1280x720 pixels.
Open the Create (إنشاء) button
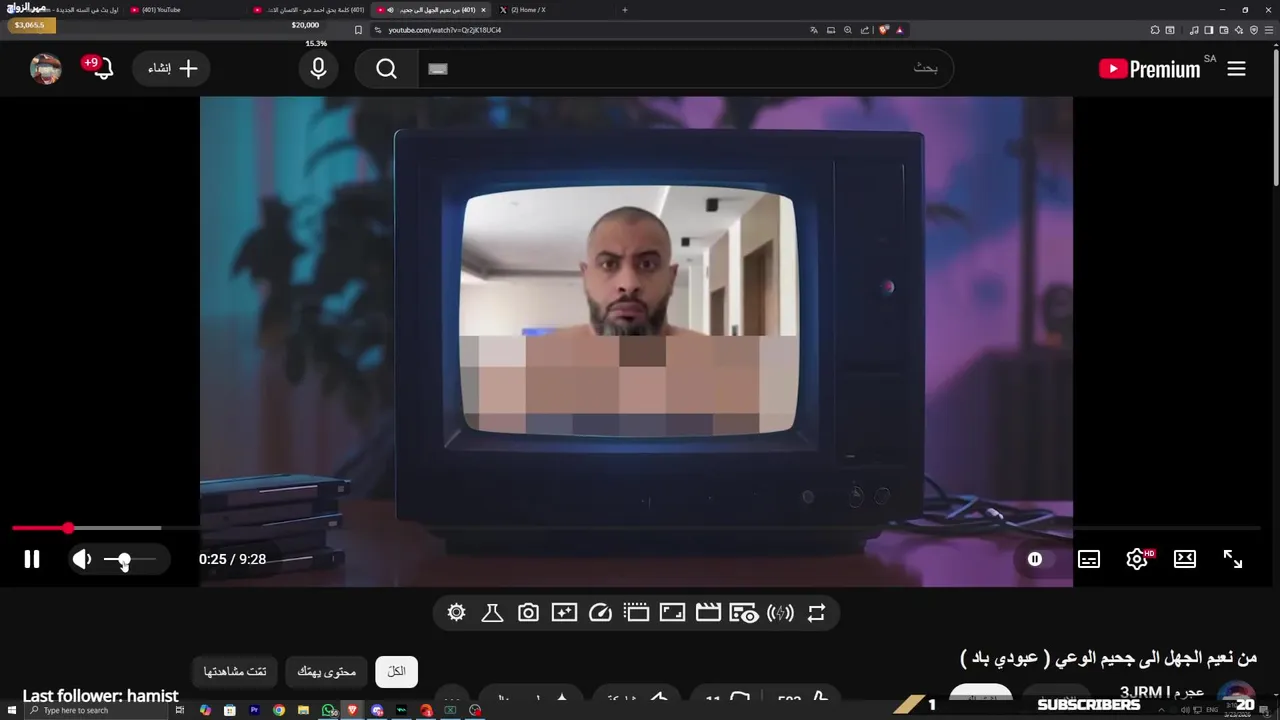click(172, 69)
